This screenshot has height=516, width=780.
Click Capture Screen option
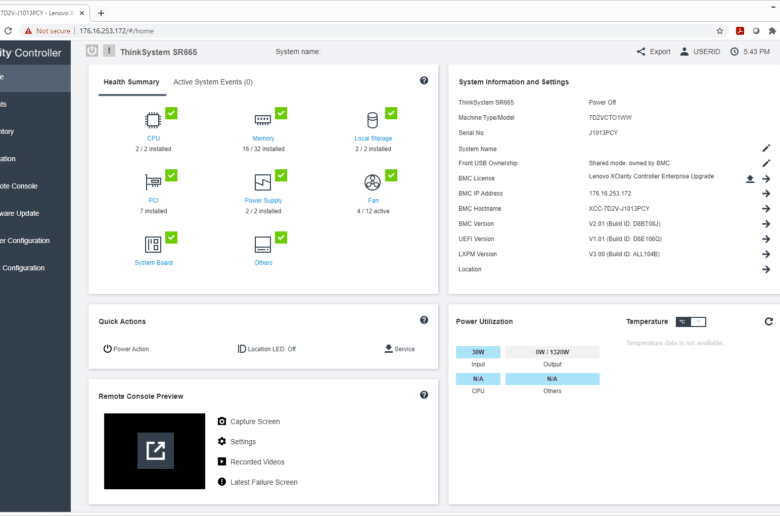pos(249,421)
